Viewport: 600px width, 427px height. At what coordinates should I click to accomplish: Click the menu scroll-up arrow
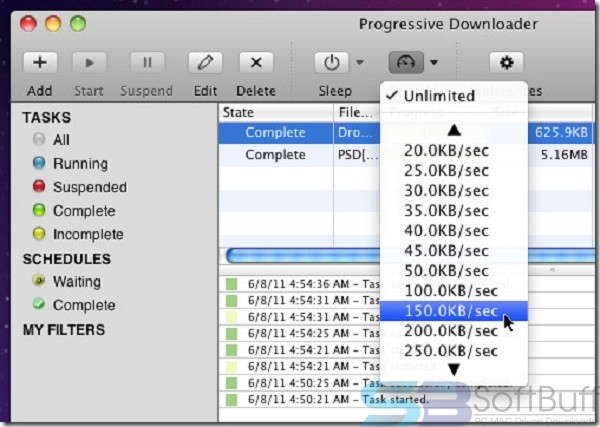pos(454,130)
